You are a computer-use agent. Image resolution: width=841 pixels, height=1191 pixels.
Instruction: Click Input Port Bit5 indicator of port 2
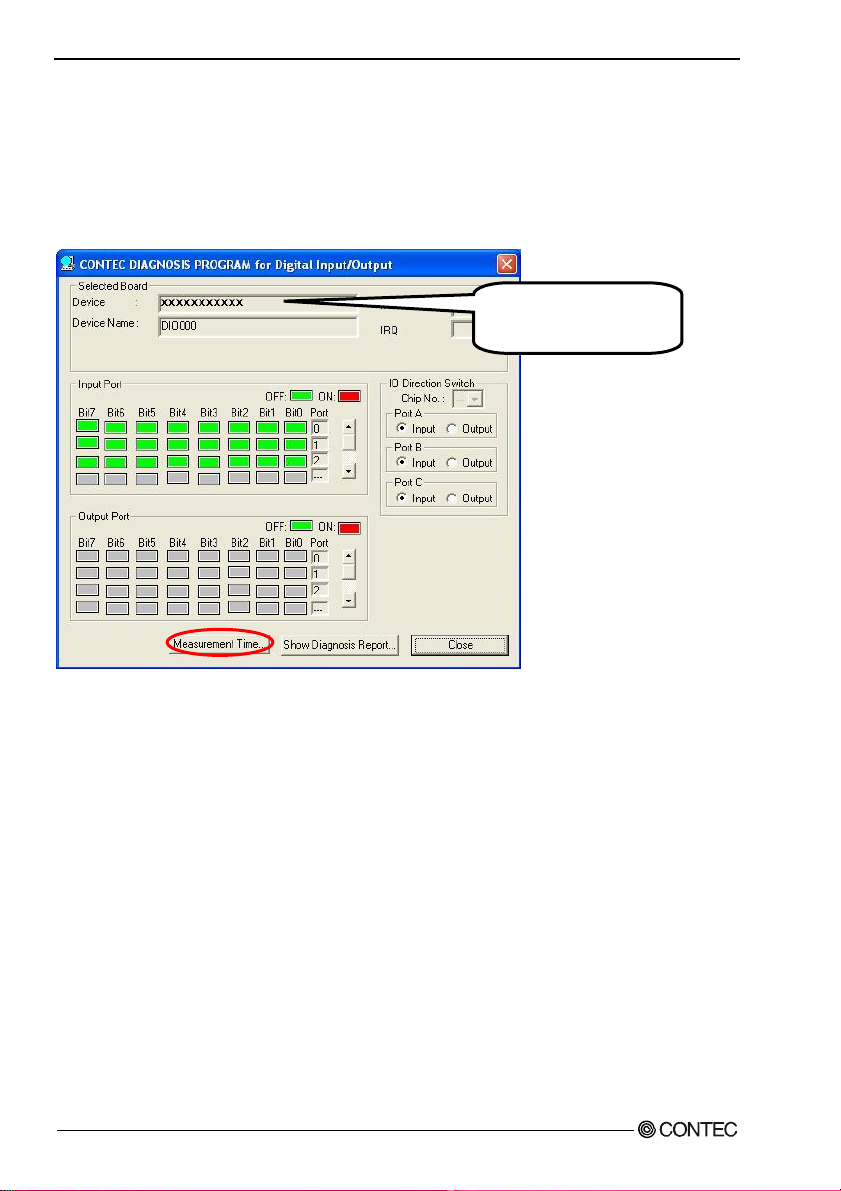coord(147,462)
